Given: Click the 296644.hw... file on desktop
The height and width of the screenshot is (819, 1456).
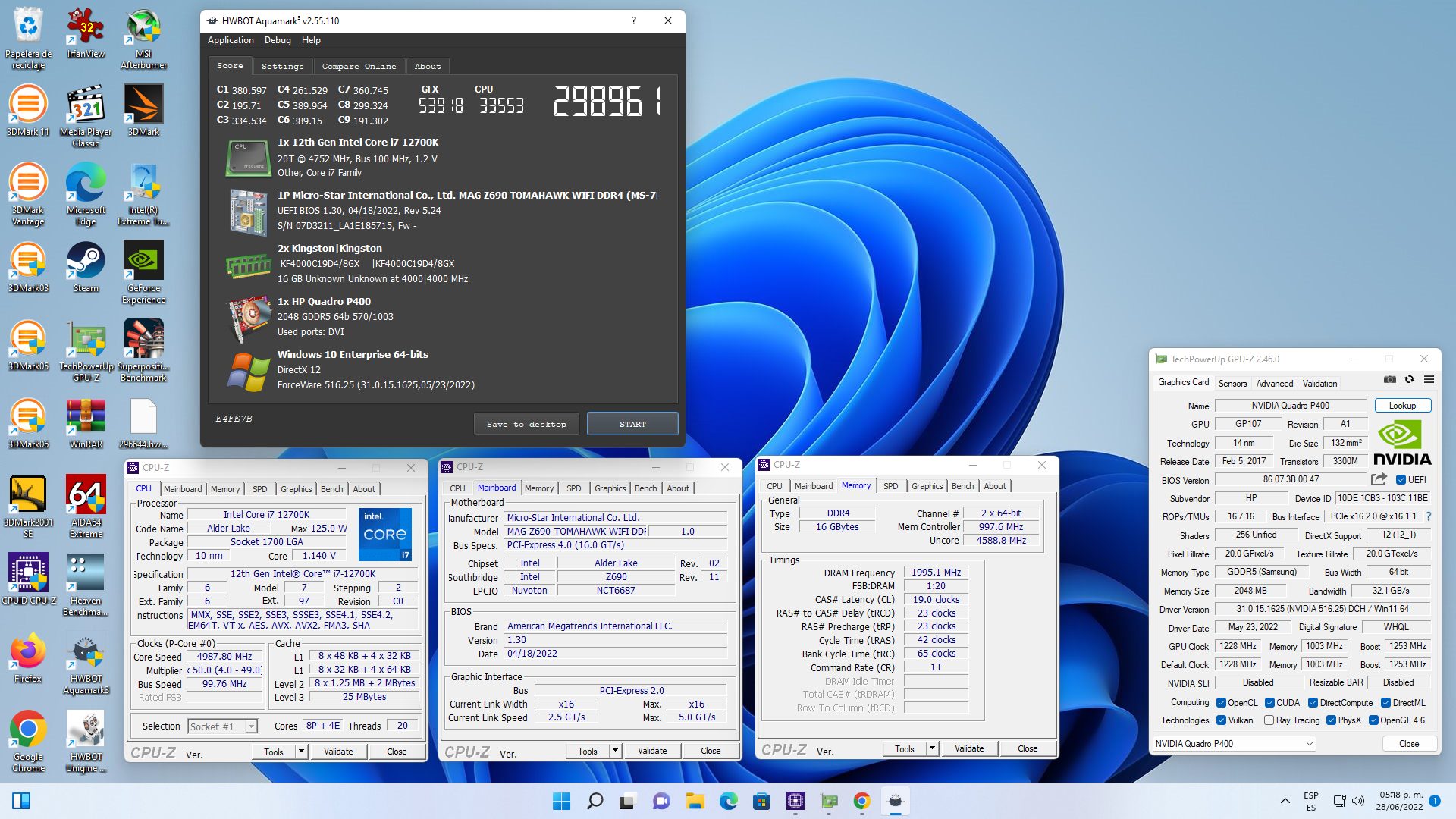Looking at the screenshot, I should coord(143,424).
